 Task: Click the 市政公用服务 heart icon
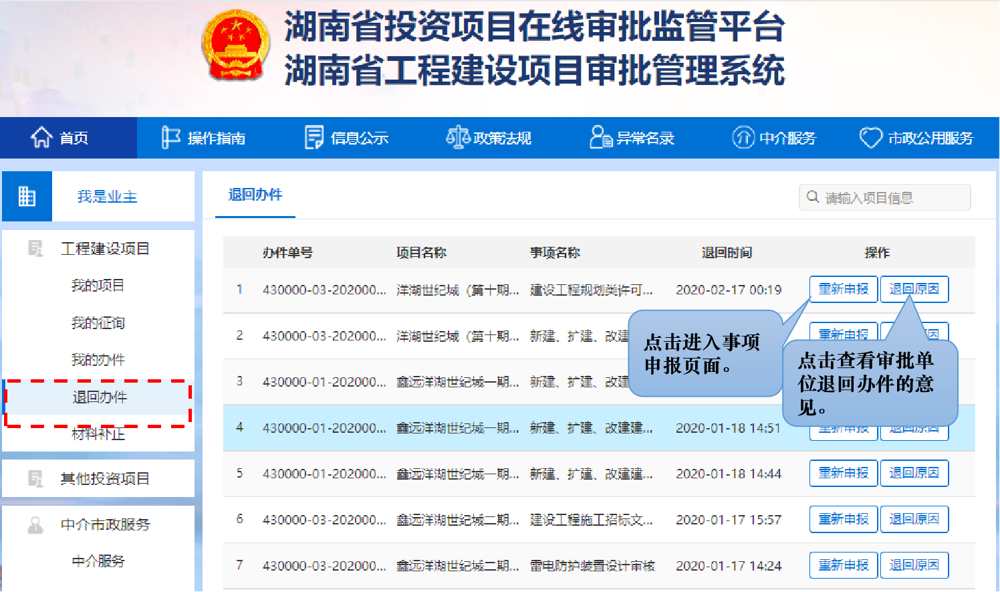pyautogui.click(x=872, y=138)
